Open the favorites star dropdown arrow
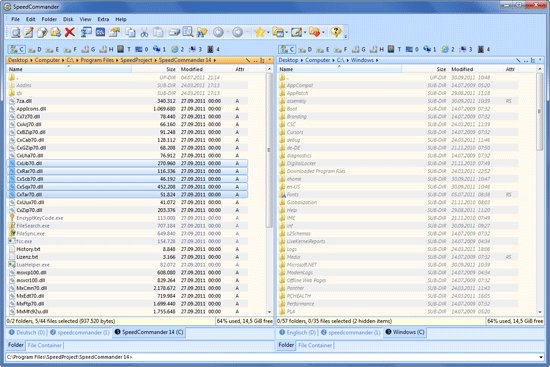 coord(268,33)
